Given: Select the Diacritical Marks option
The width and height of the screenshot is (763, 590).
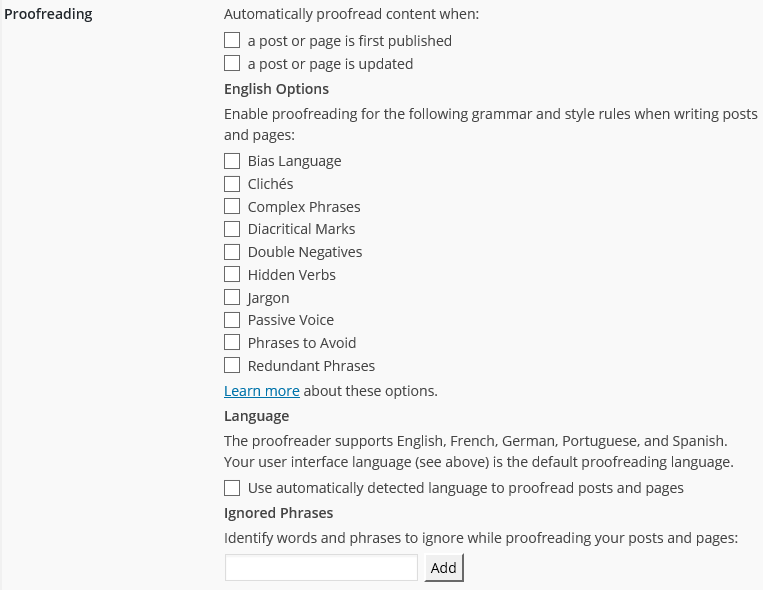Looking at the screenshot, I should pos(232,229).
